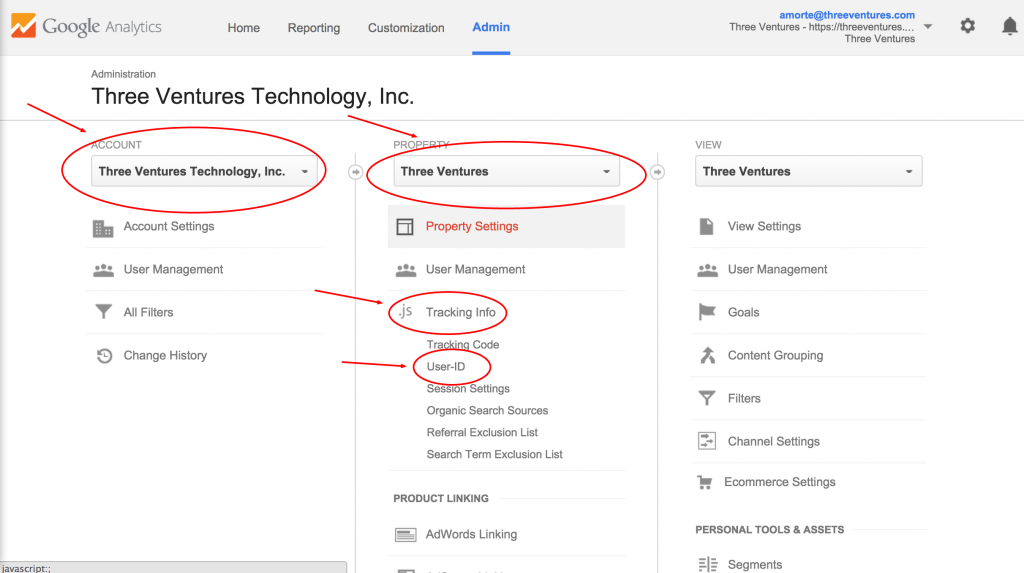Click the Channel Settings arrows icon
Image resolution: width=1024 pixels, height=573 pixels.
tap(707, 441)
